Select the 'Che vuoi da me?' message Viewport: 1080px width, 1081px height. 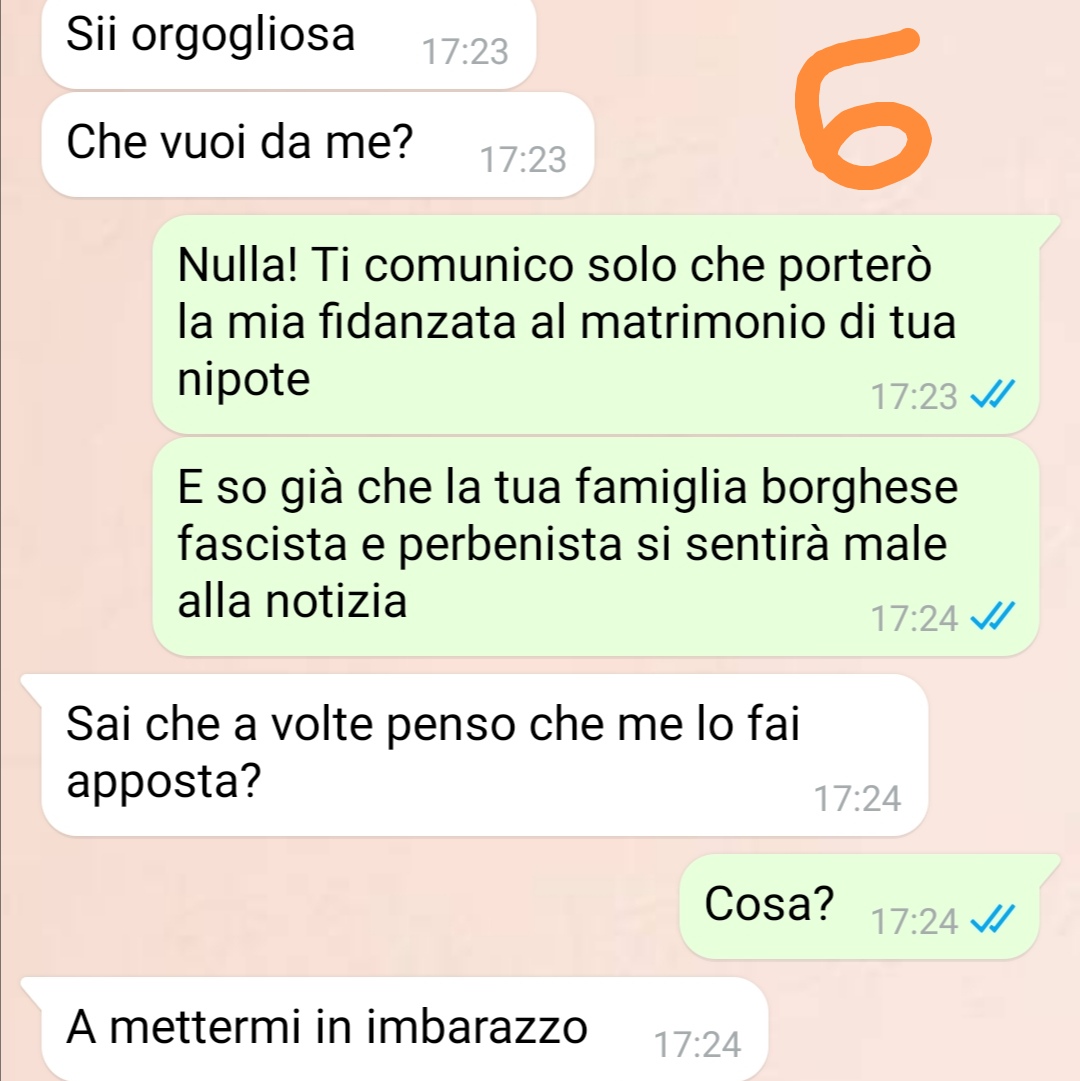click(318, 145)
